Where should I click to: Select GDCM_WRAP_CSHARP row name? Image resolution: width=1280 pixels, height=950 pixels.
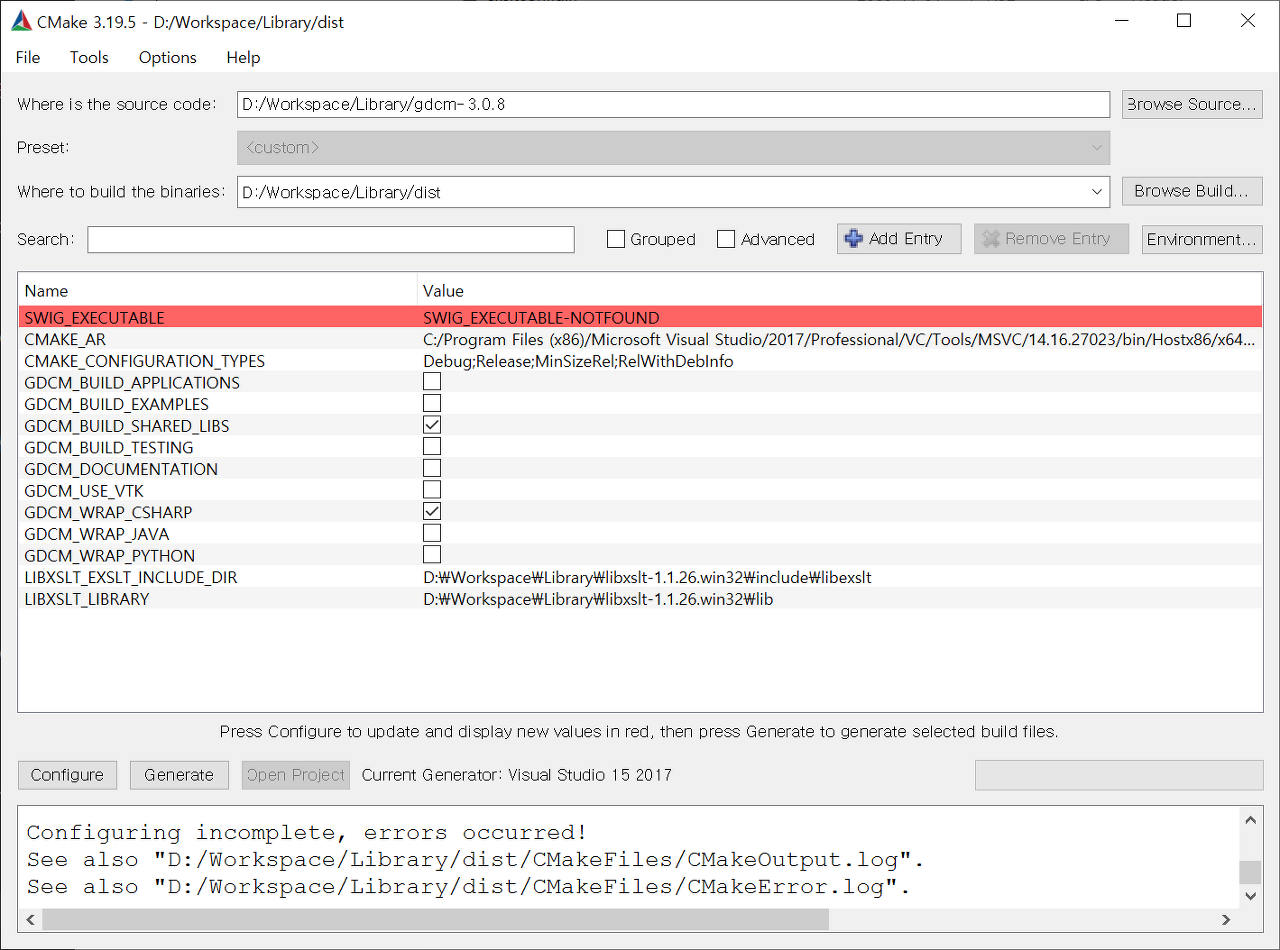click(108, 512)
